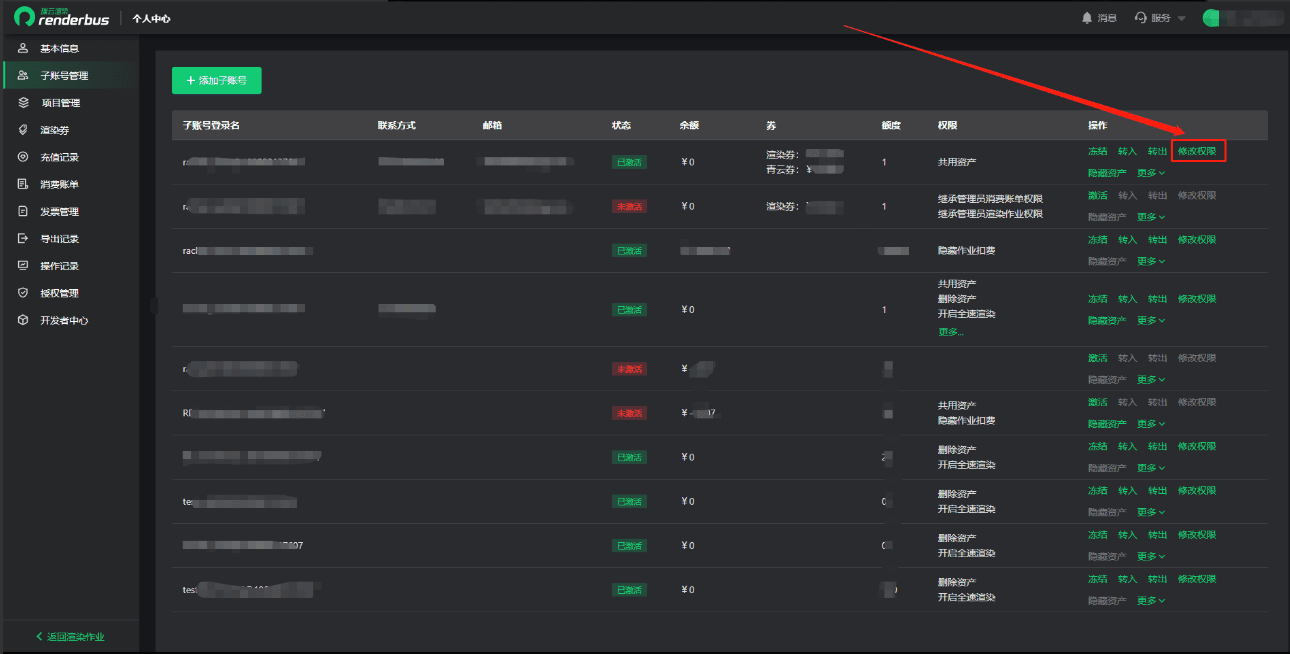The height and width of the screenshot is (654, 1290).
Task: Click the 开发者中心 cube icon in sidebar
Action: 22,321
